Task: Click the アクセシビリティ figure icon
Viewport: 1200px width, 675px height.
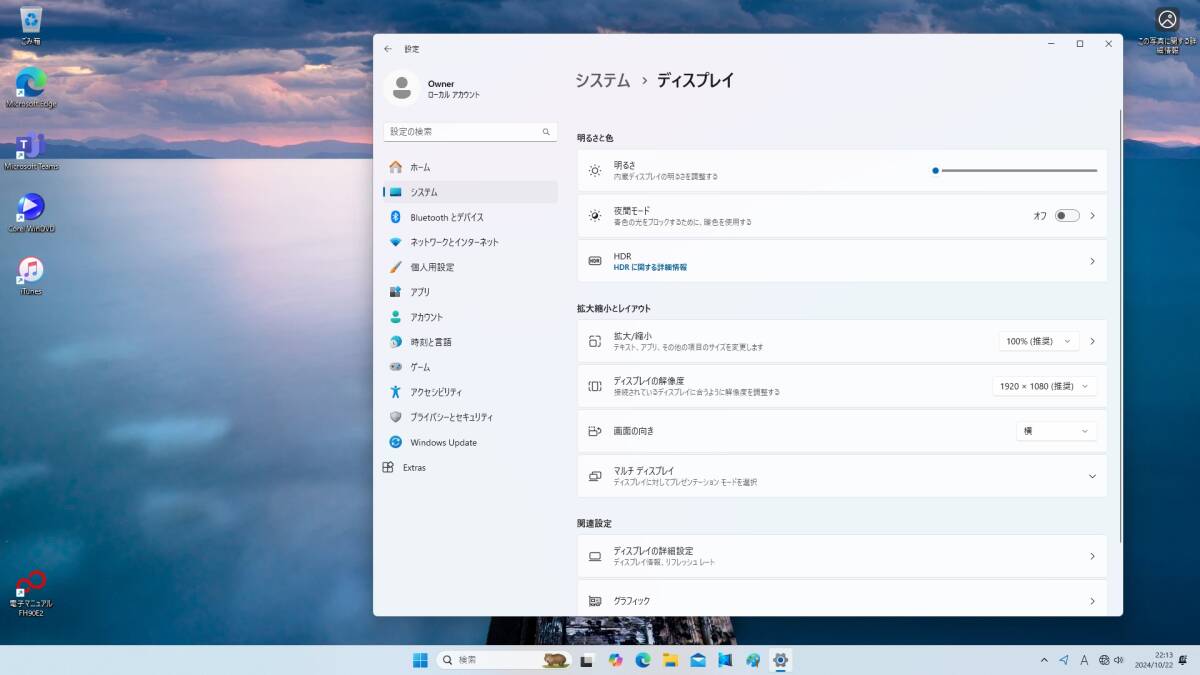Action: pyautogui.click(x=395, y=392)
